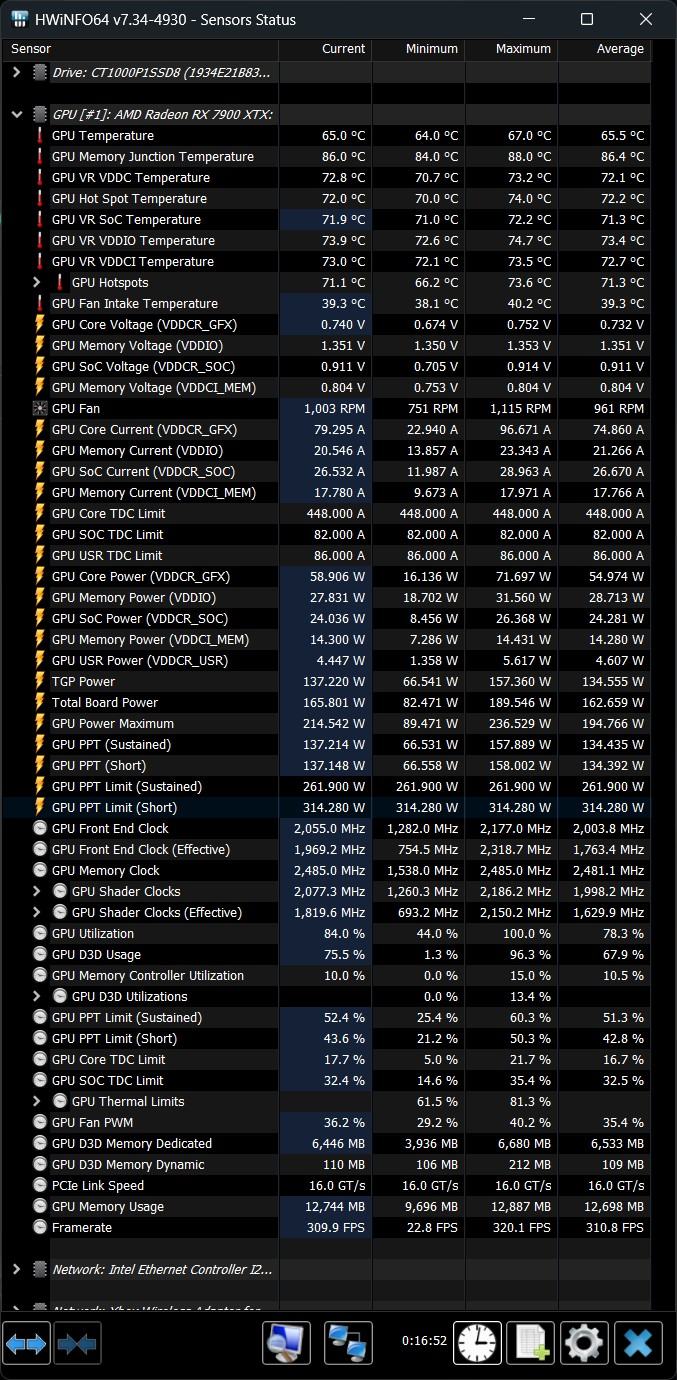Open the network computers sharing icon
Image resolution: width=677 pixels, height=1380 pixels.
pyautogui.click(x=348, y=1343)
